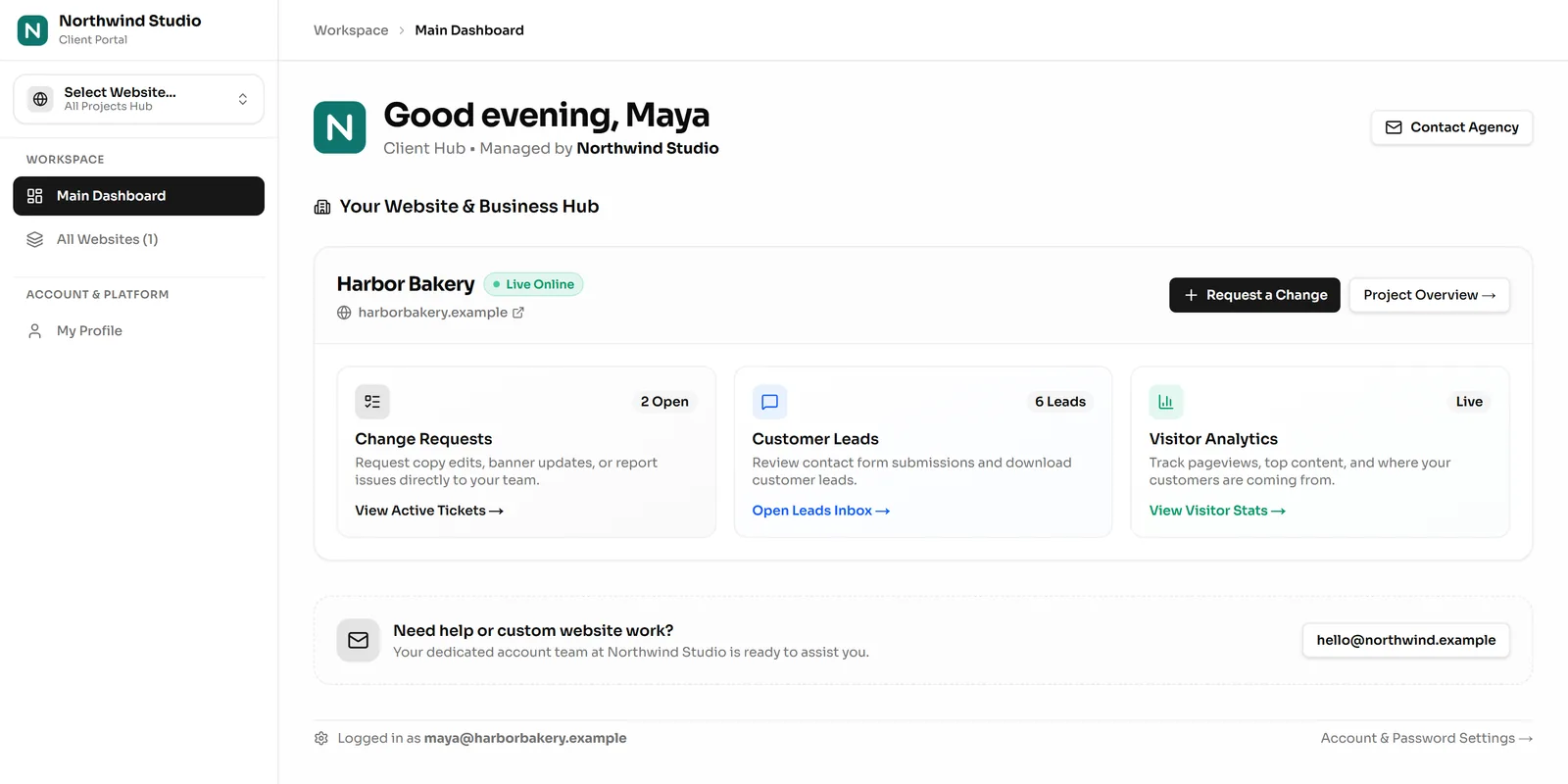This screenshot has height=784, width=1568.
Task: Click the Harbor Bakery heading
Action: [406, 284]
